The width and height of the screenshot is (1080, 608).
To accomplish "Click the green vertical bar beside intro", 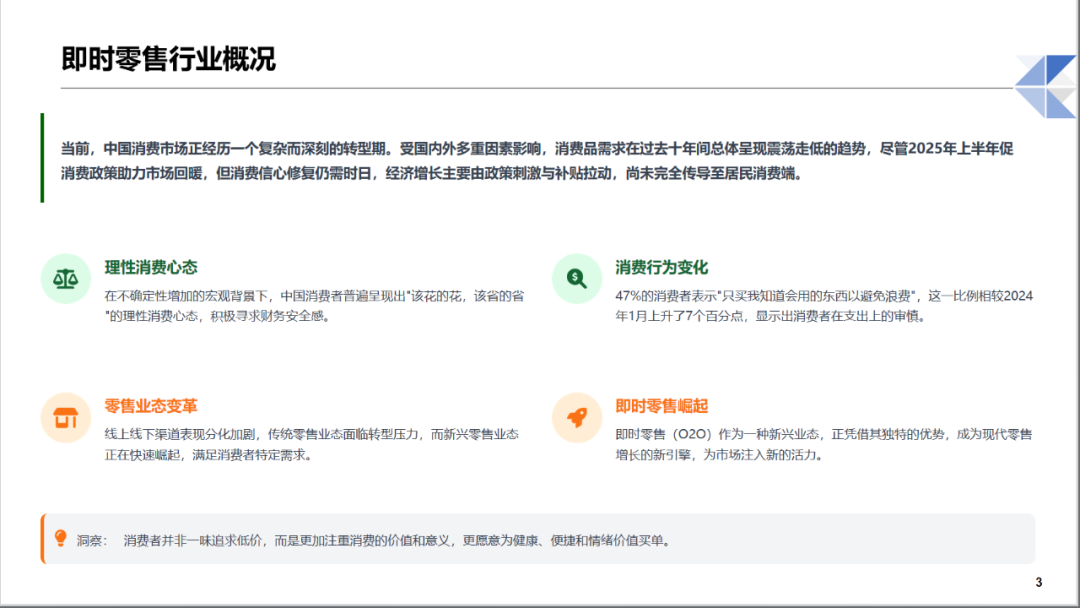I will (x=42, y=158).
